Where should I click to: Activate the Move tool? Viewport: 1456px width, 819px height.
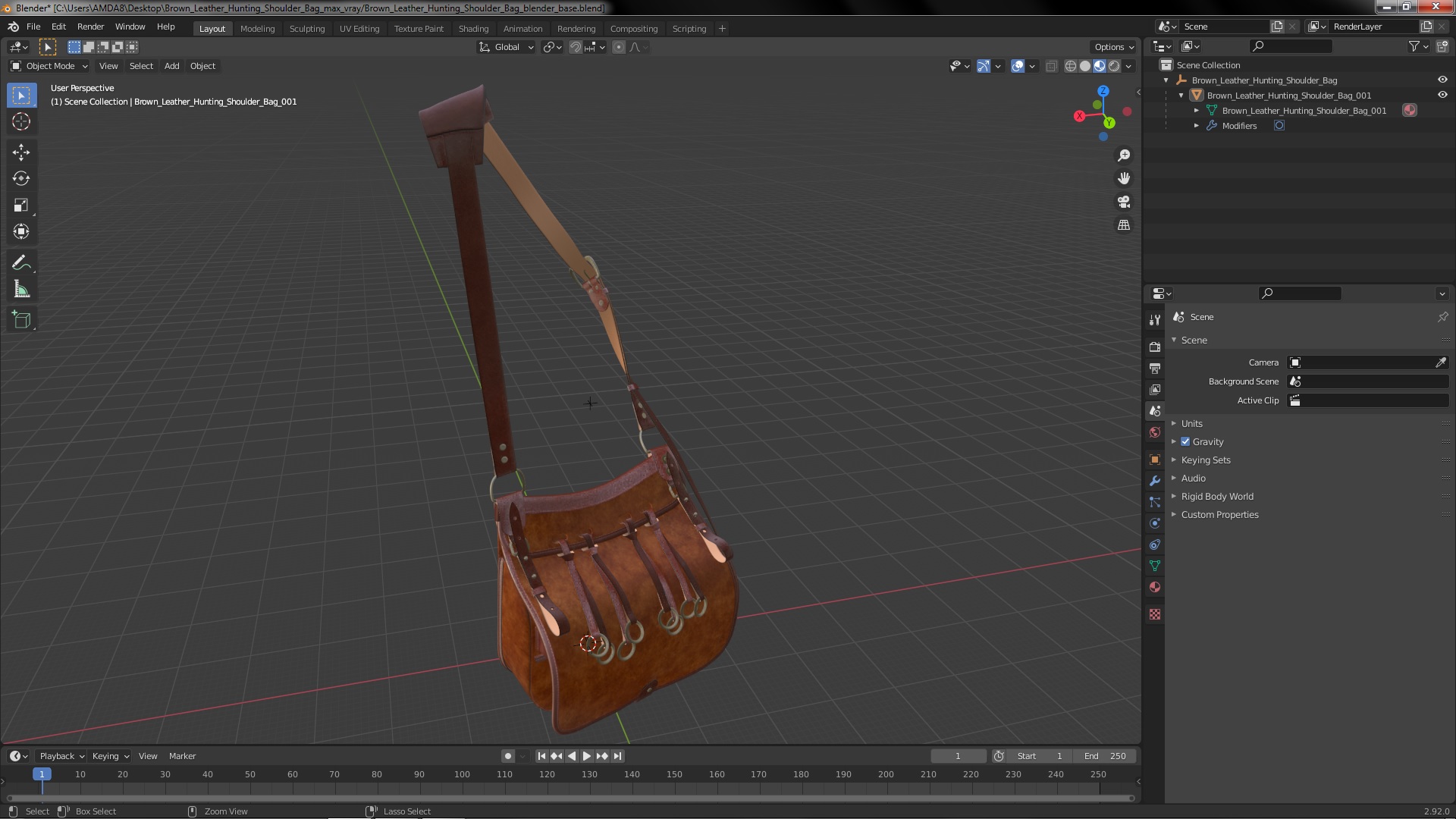21,152
